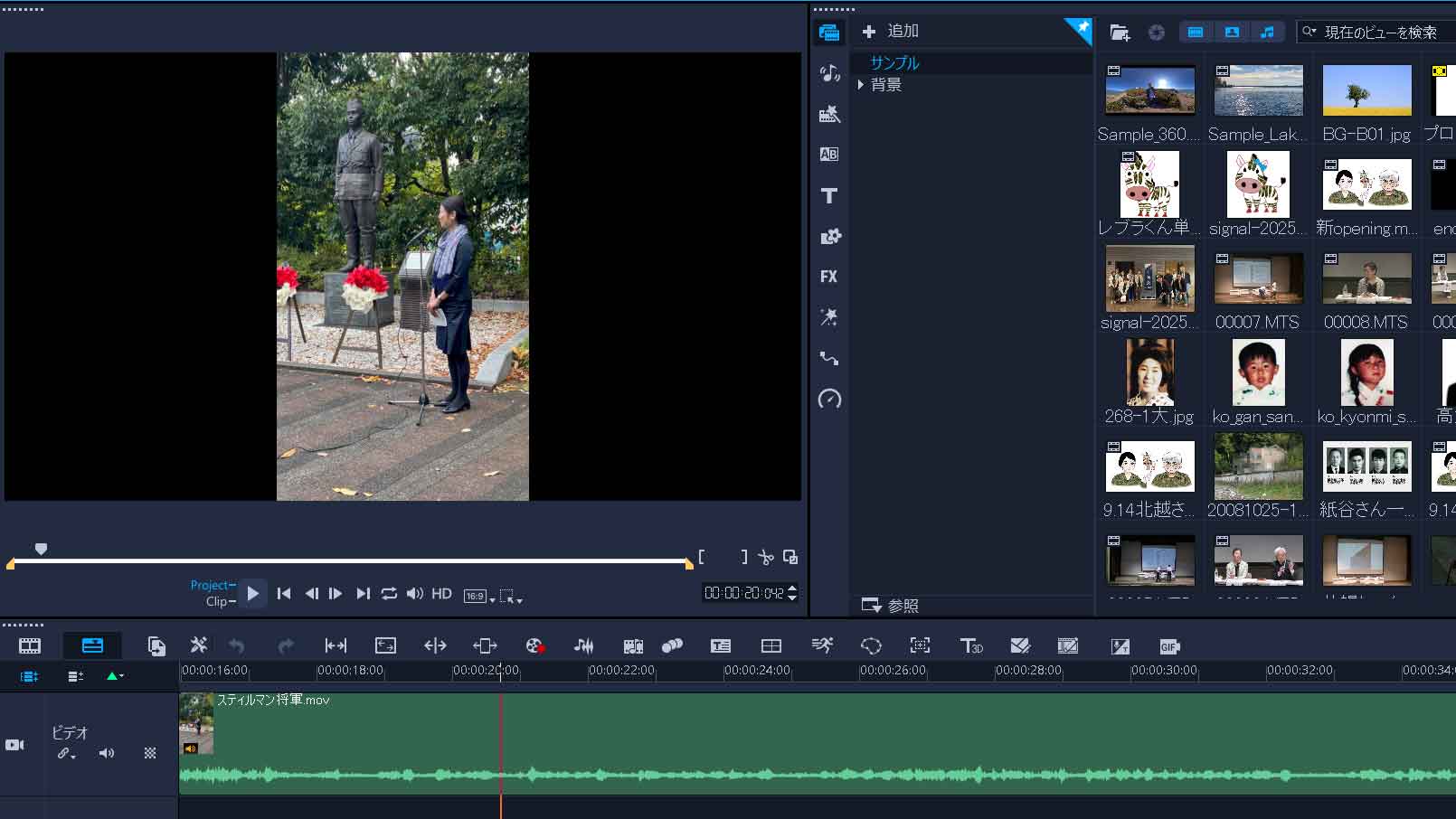This screenshot has height=819, width=1456.
Task: Expand the 背景 folder in library tree
Action: coord(861,85)
